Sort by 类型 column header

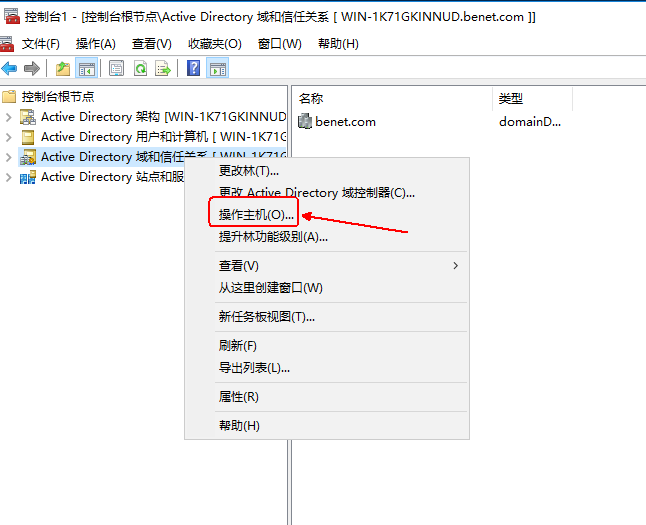(510, 98)
